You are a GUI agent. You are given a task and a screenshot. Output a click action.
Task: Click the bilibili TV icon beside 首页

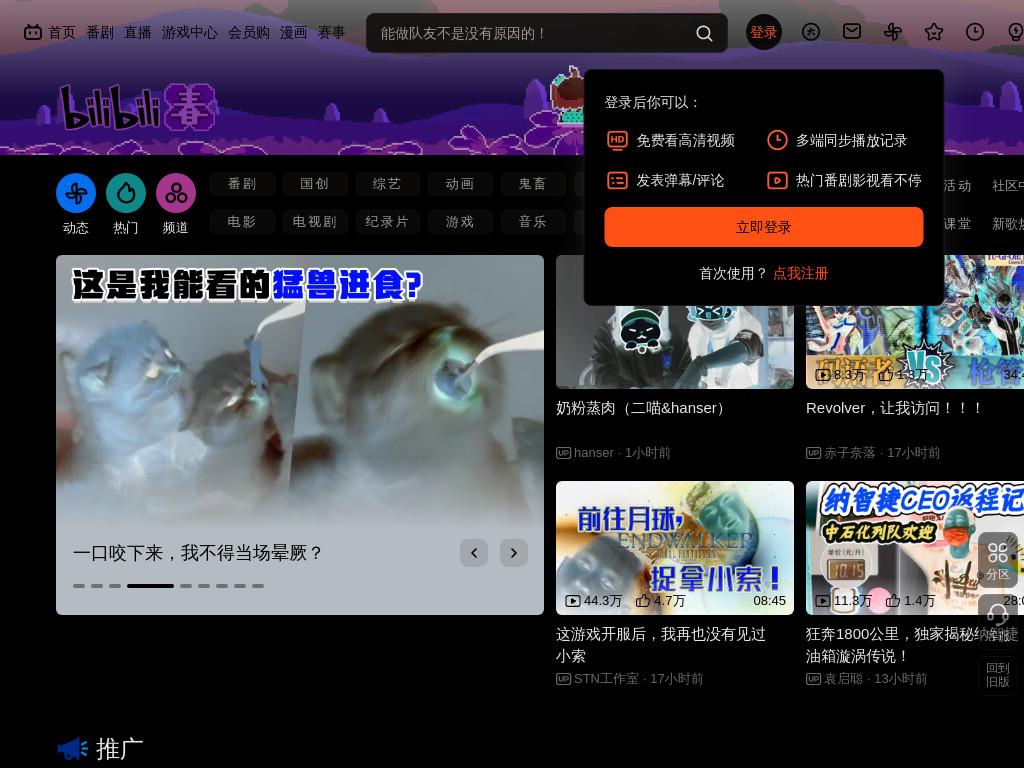(33, 32)
